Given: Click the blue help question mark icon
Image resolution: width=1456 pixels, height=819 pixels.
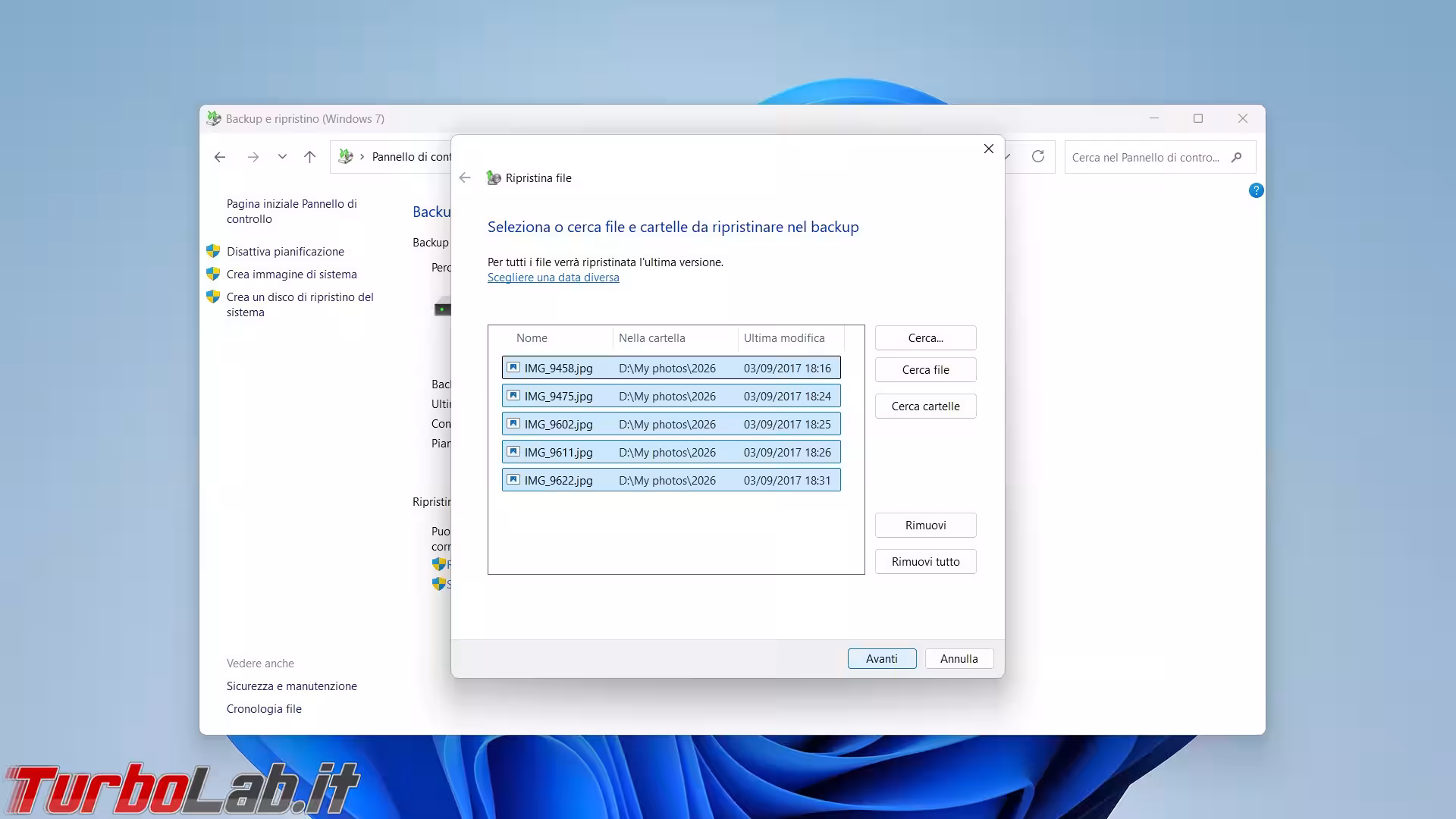Looking at the screenshot, I should (1256, 190).
